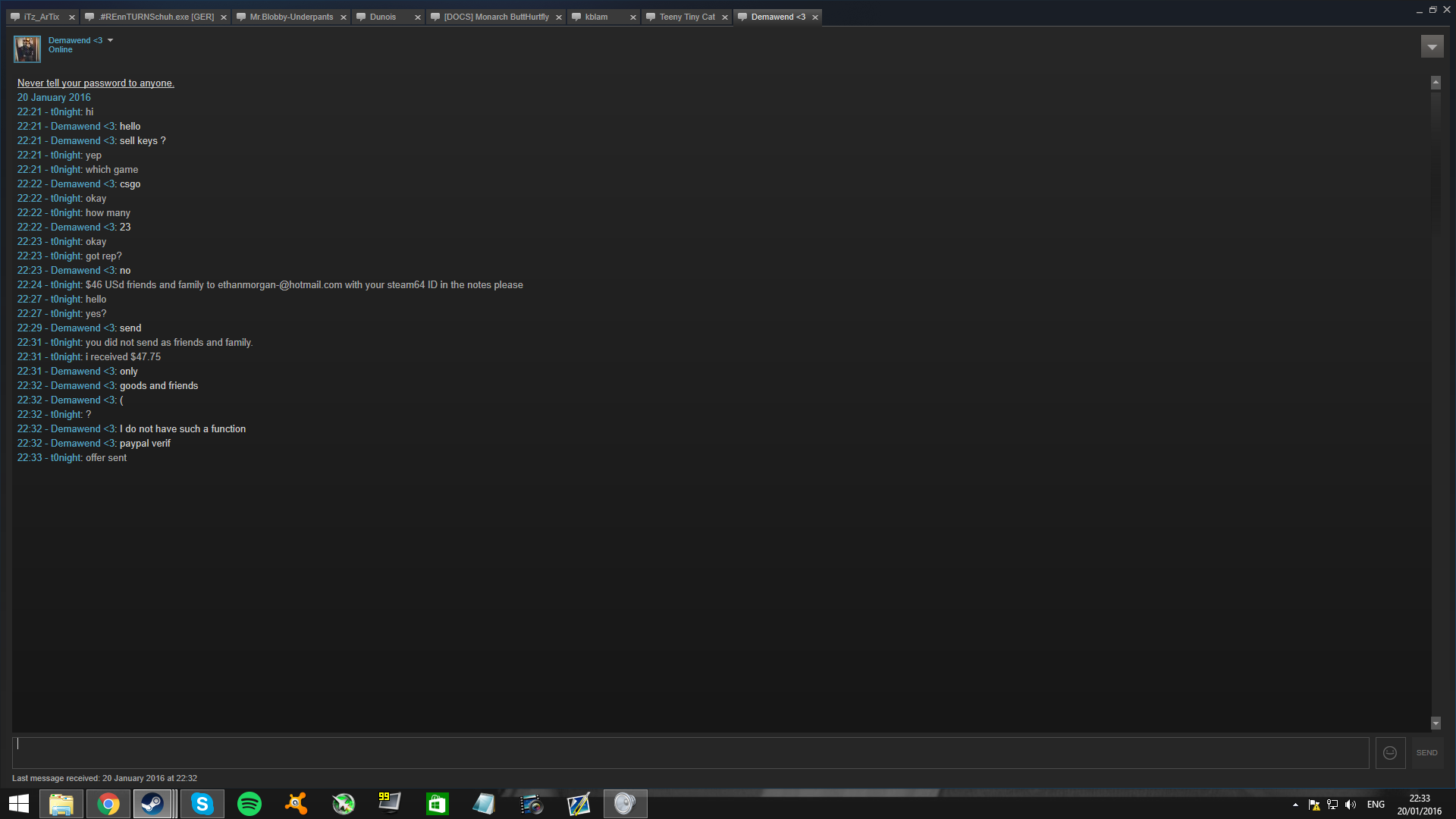Launch Google Chrome from taskbar

[108, 804]
